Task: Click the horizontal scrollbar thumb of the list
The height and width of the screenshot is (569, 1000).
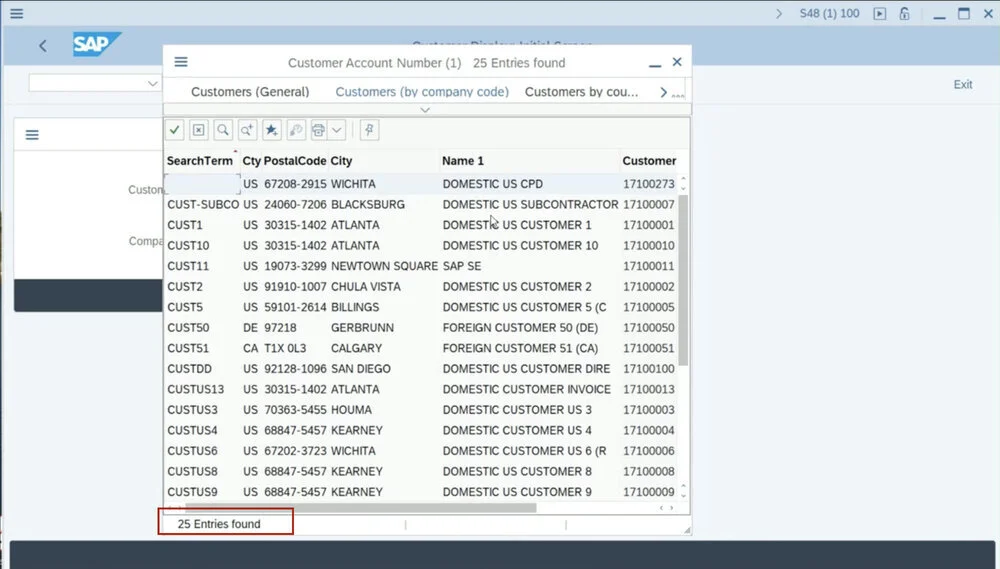Action: (360, 508)
